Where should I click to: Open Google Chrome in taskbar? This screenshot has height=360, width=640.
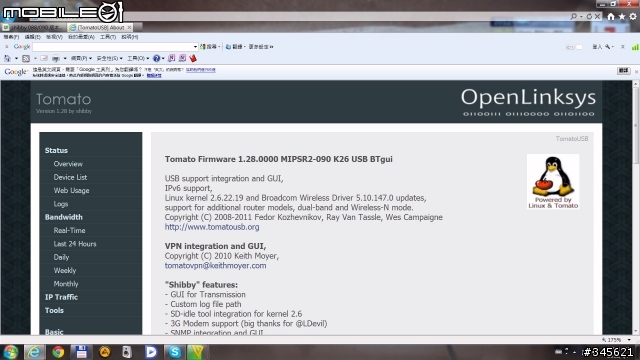(x=58, y=352)
